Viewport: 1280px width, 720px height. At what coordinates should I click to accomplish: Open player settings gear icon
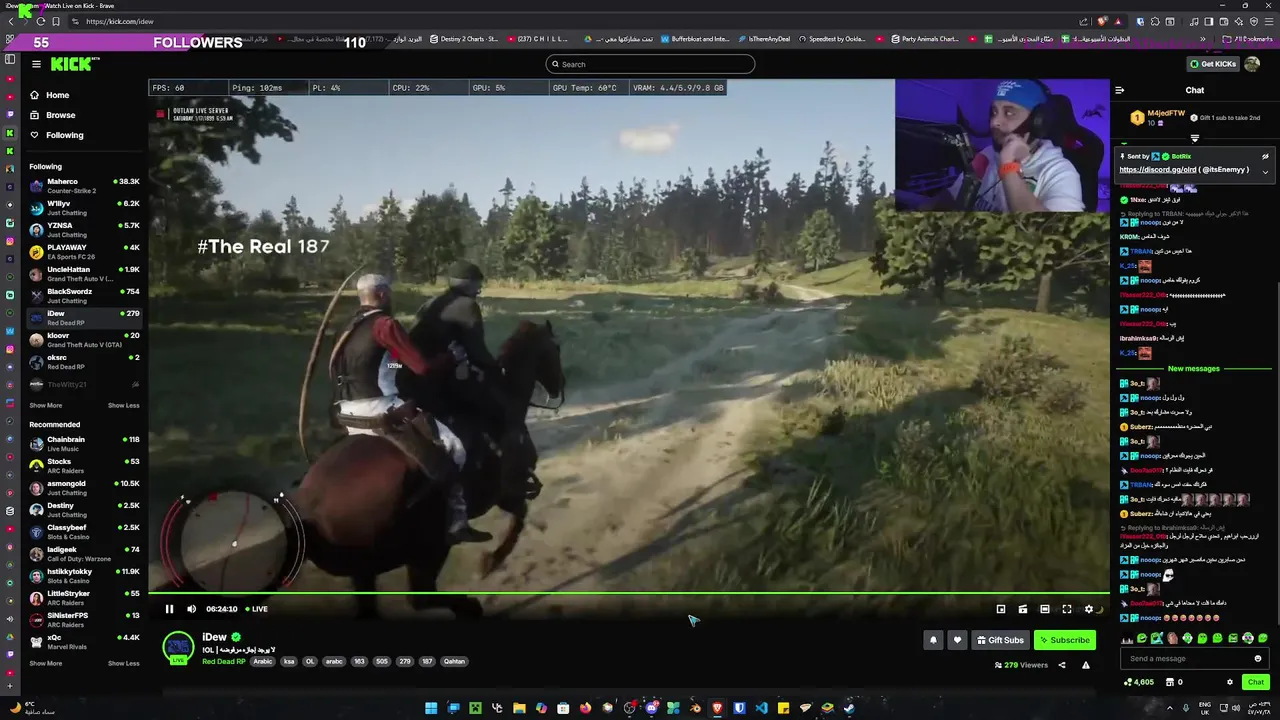[1089, 609]
